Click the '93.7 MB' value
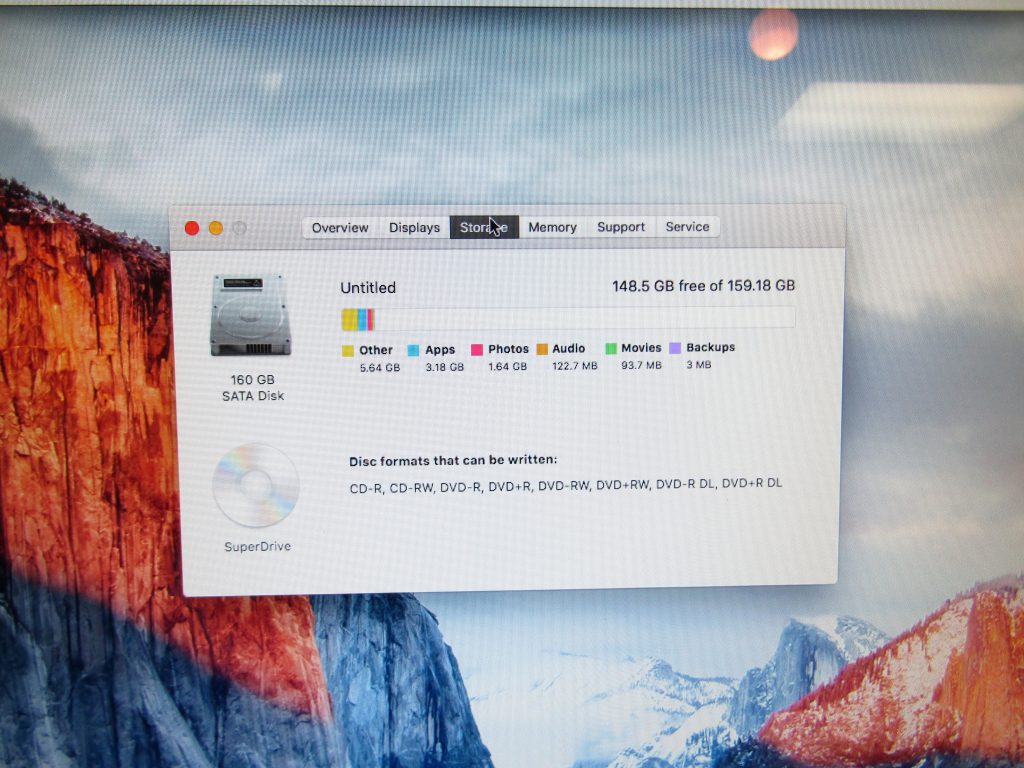Image resolution: width=1024 pixels, height=768 pixels. coord(641,365)
